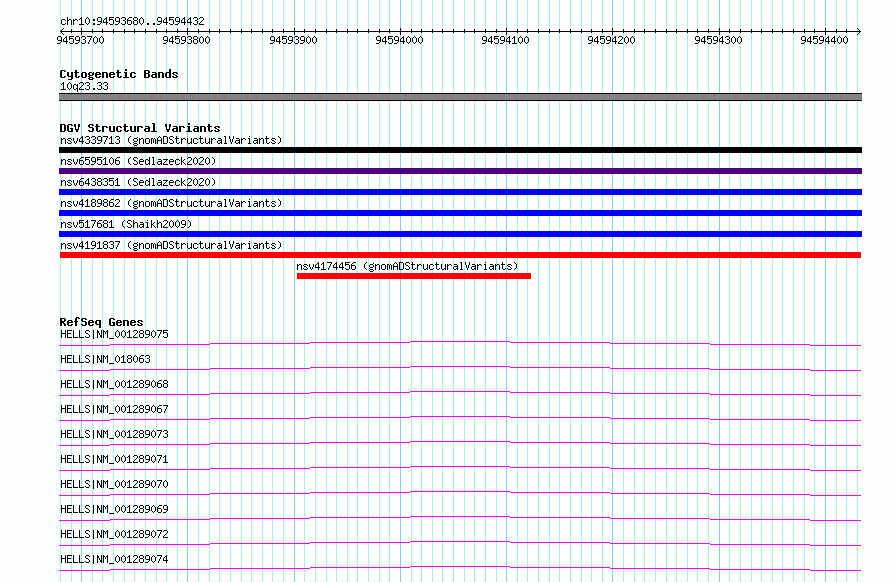Click the nsv4191837 variant label
This screenshot has height=582, width=890.
tap(171, 245)
